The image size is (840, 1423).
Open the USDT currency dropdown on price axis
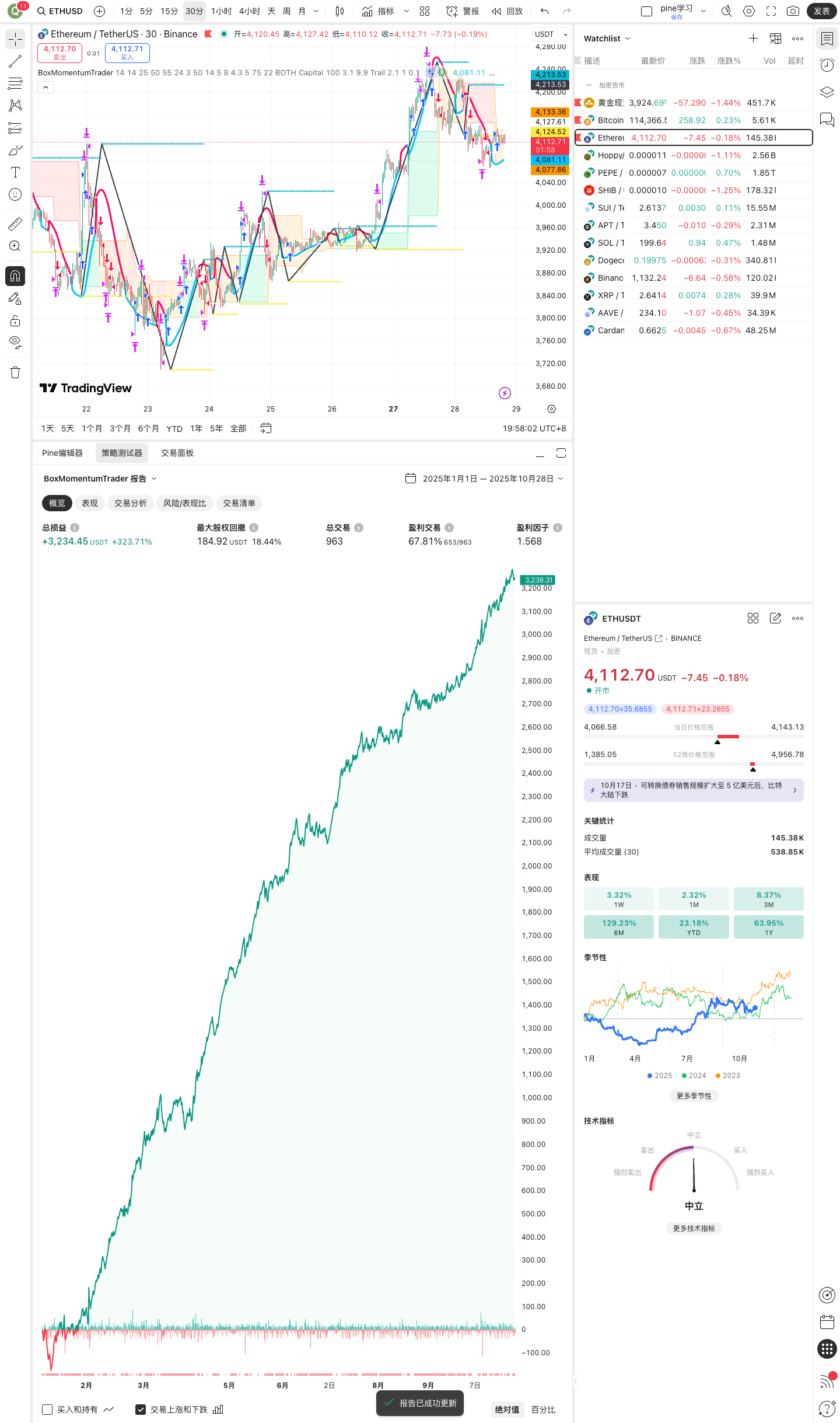coord(551,34)
